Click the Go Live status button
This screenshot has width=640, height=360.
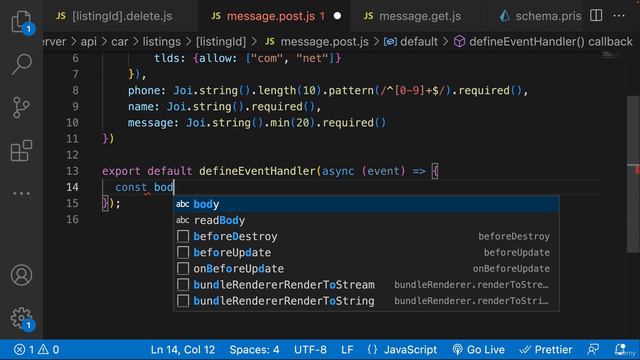click(x=478, y=350)
